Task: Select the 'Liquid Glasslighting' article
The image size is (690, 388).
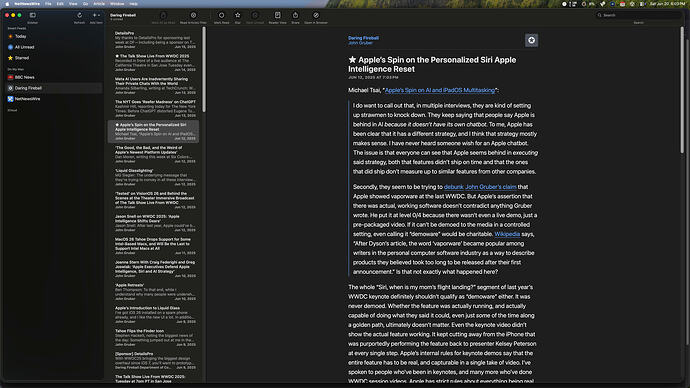Action: (153, 177)
